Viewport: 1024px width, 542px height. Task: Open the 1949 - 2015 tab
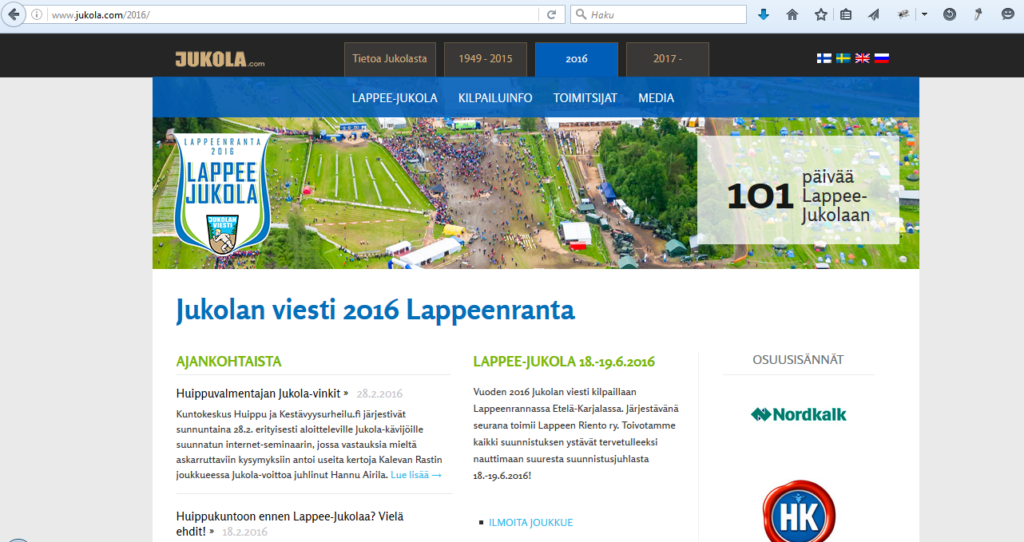[x=485, y=59]
